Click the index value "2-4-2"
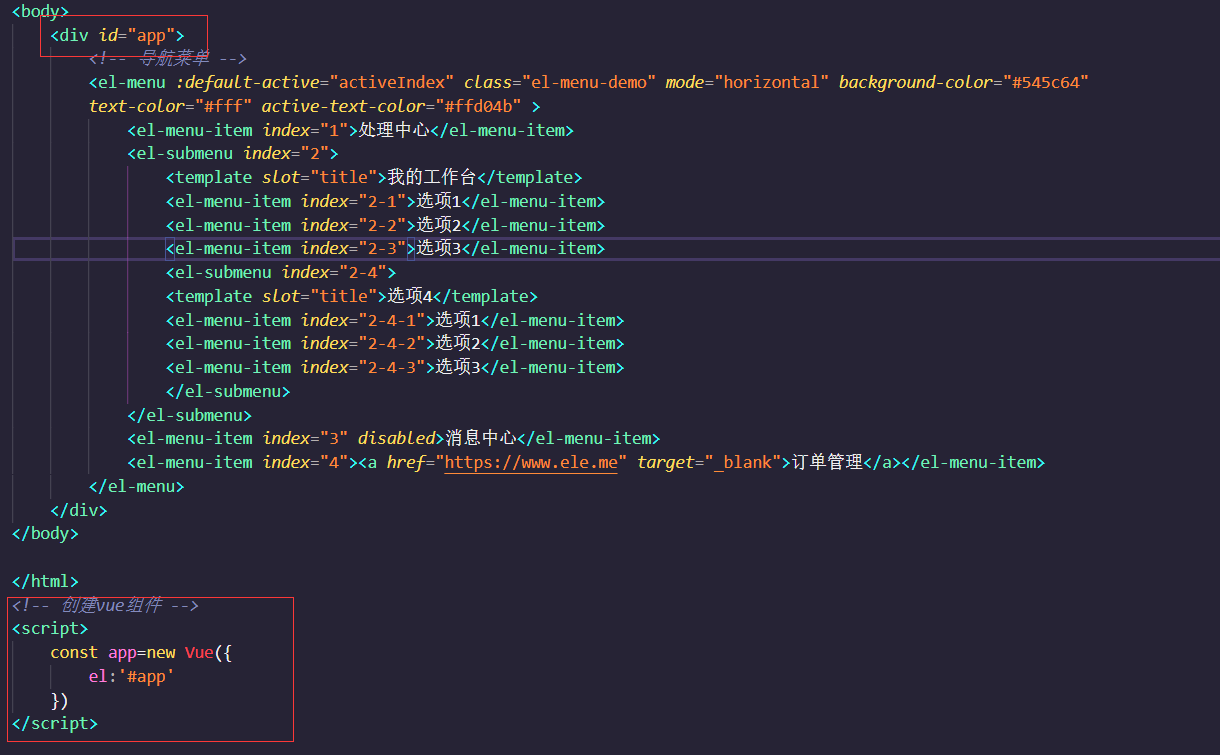Screen dimensions: 1220x755 click(393, 343)
